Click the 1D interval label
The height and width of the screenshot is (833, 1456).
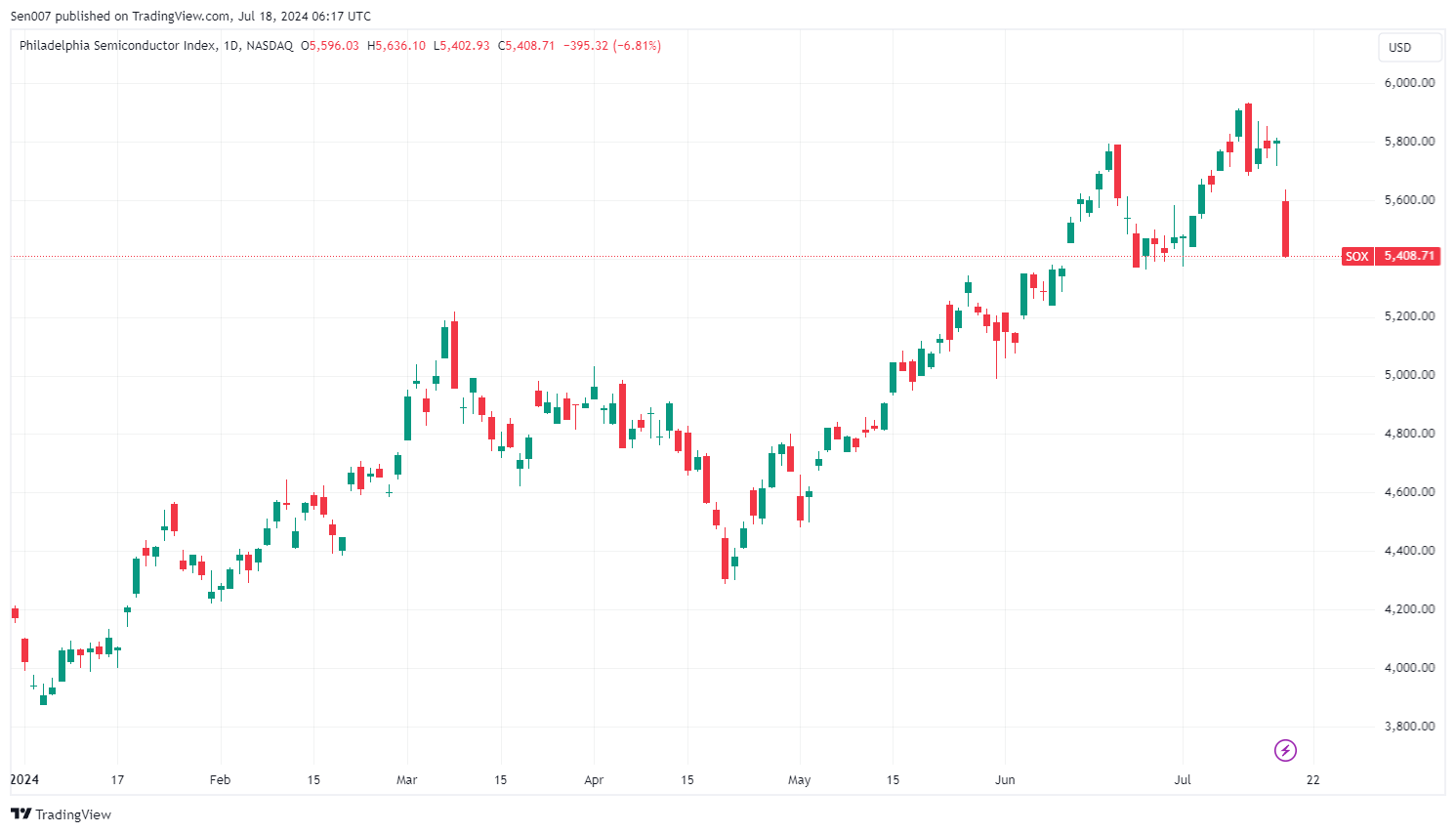tap(230, 46)
